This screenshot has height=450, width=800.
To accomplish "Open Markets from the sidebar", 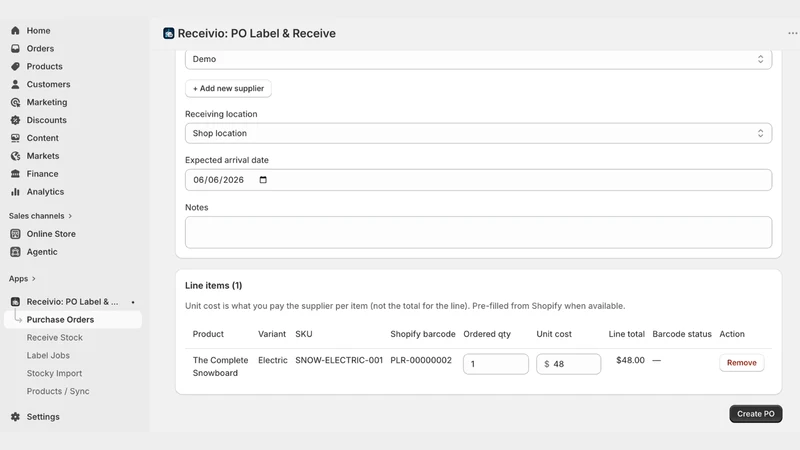I will coord(43,156).
